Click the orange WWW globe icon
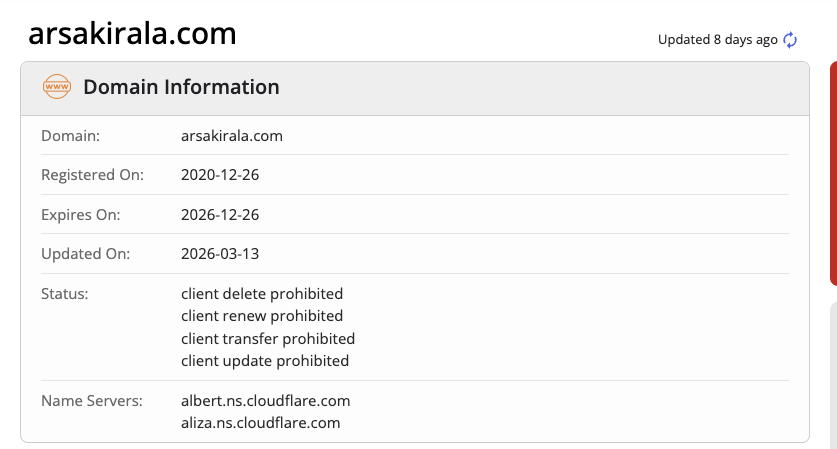Screen dimensions: 837x449 [x=57, y=87]
